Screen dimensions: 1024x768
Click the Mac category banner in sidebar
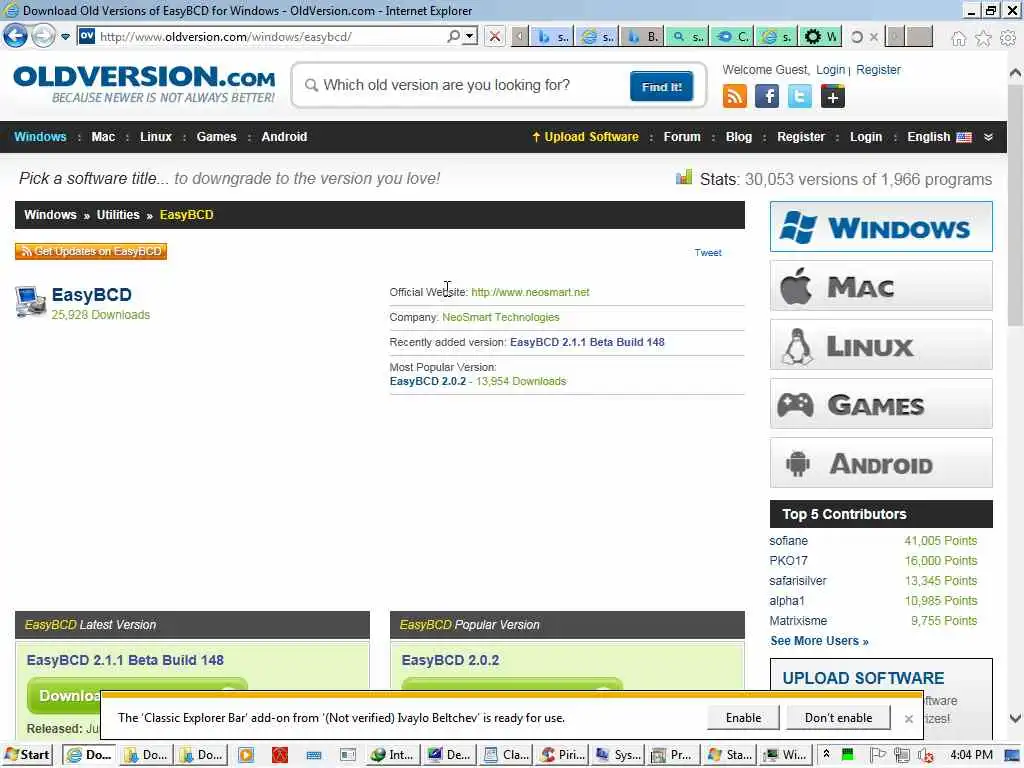(881, 286)
